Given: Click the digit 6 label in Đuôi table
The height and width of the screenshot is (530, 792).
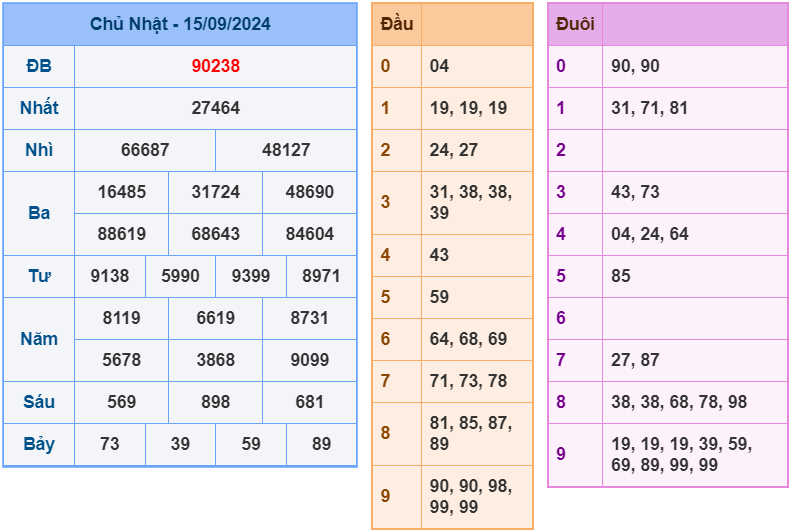Looking at the screenshot, I should [x=561, y=318].
